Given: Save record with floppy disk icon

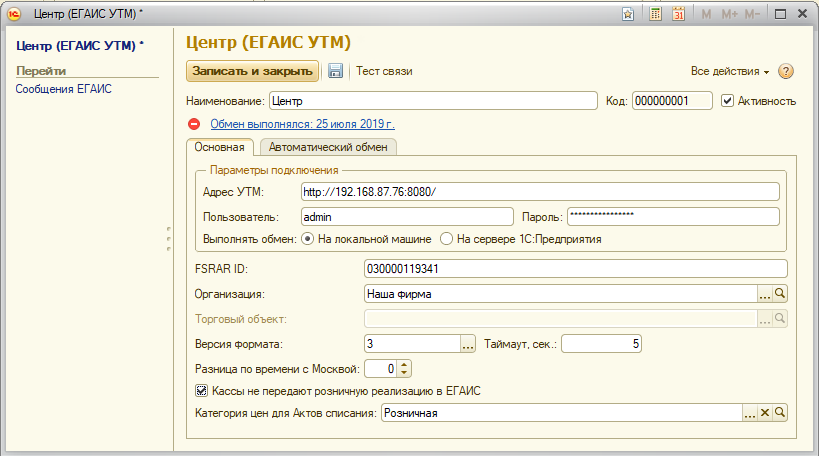Looking at the screenshot, I should [x=335, y=71].
